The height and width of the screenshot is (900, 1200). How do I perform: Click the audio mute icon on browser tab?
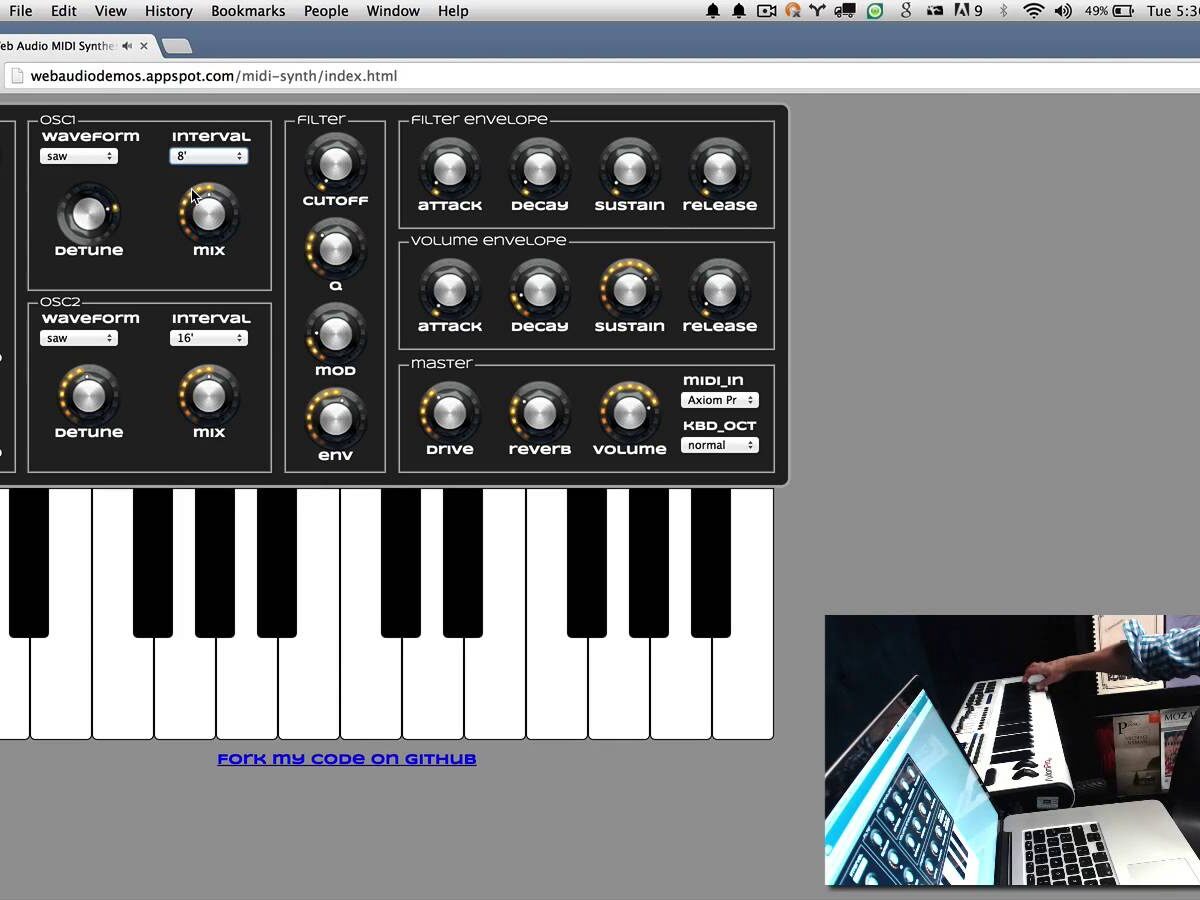click(127, 46)
